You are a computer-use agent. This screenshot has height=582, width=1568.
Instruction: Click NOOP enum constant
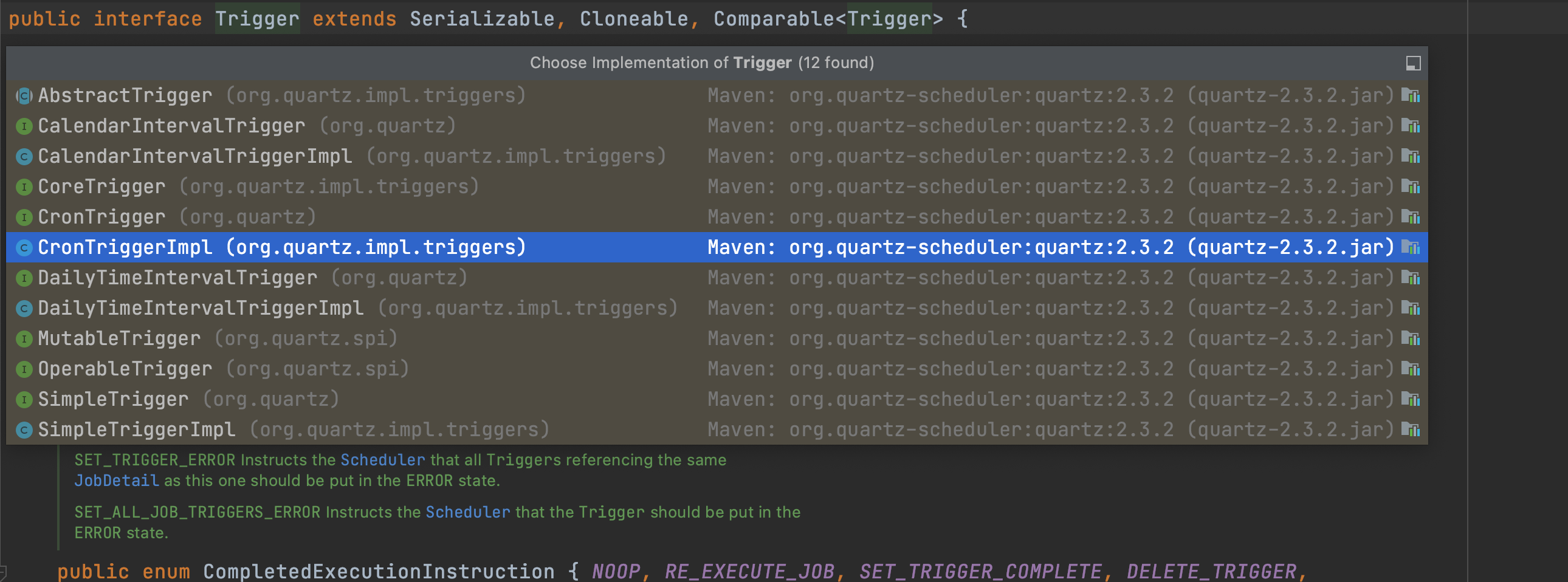point(616,572)
